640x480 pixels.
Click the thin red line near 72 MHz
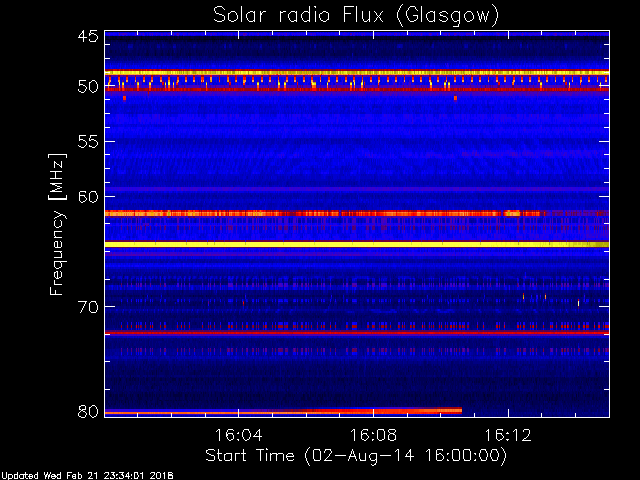pos(357,333)
